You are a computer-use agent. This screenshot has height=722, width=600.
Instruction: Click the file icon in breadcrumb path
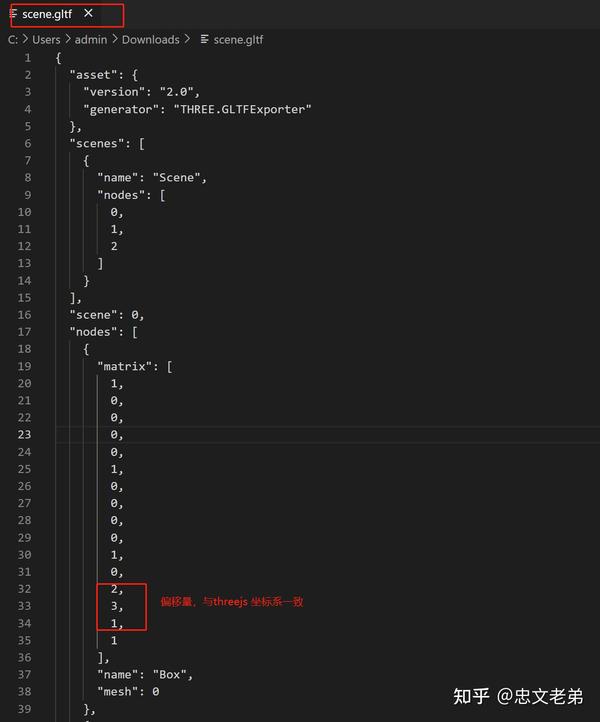pos(204,40)
